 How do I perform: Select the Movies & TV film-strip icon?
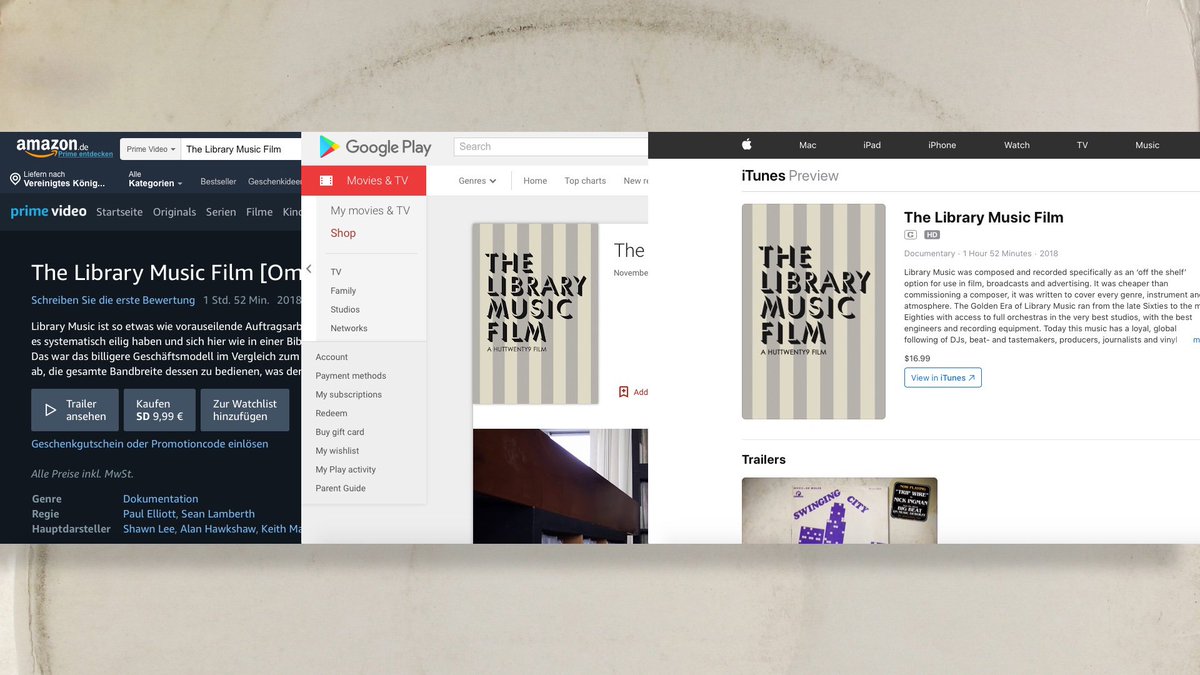click(x=326, y=180)
